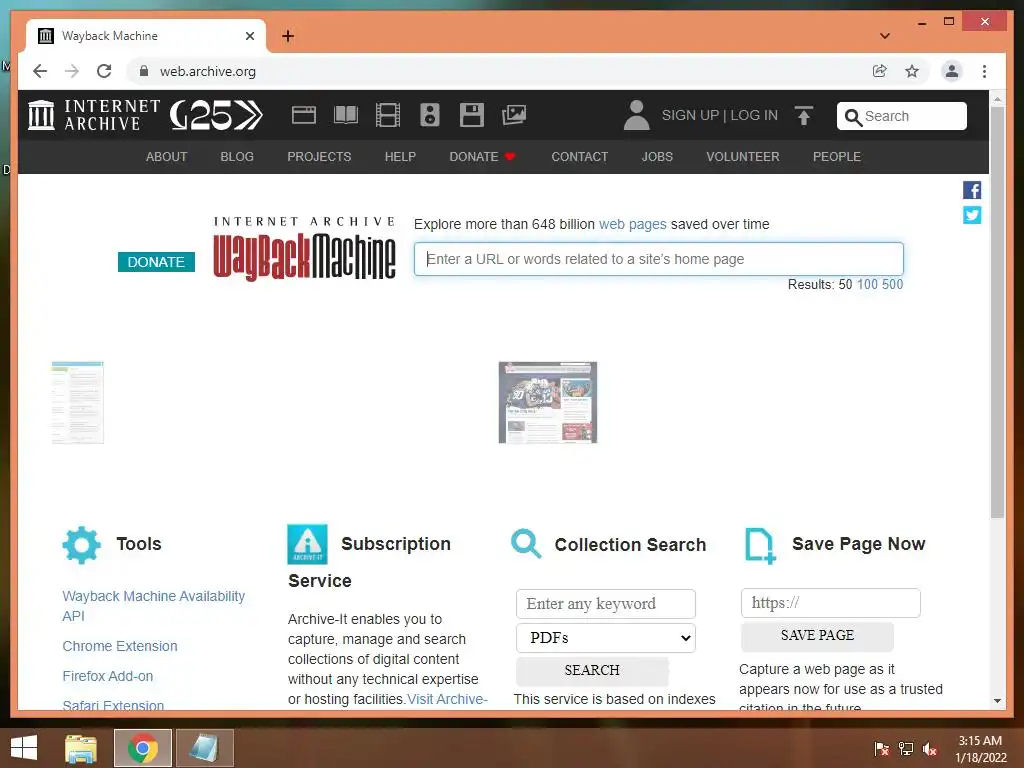Share the page on Facebook

tap(972, 190)
